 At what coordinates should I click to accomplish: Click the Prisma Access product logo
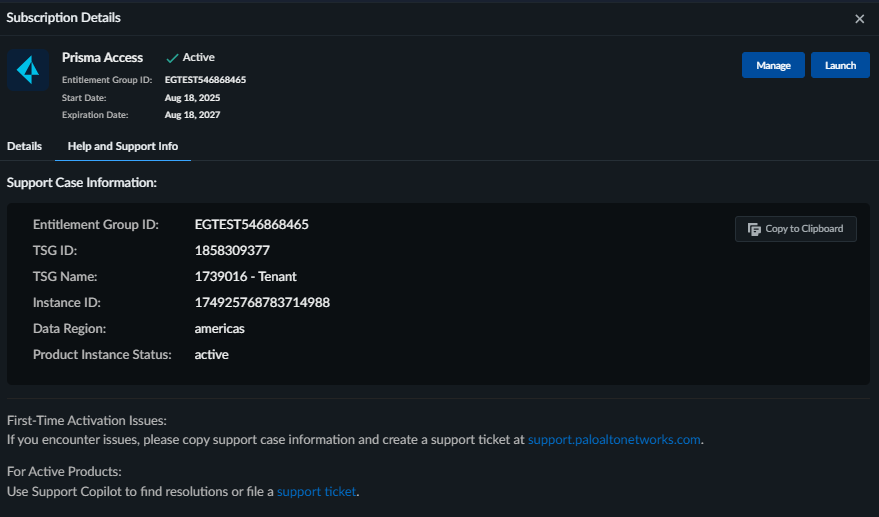(28, 71)
